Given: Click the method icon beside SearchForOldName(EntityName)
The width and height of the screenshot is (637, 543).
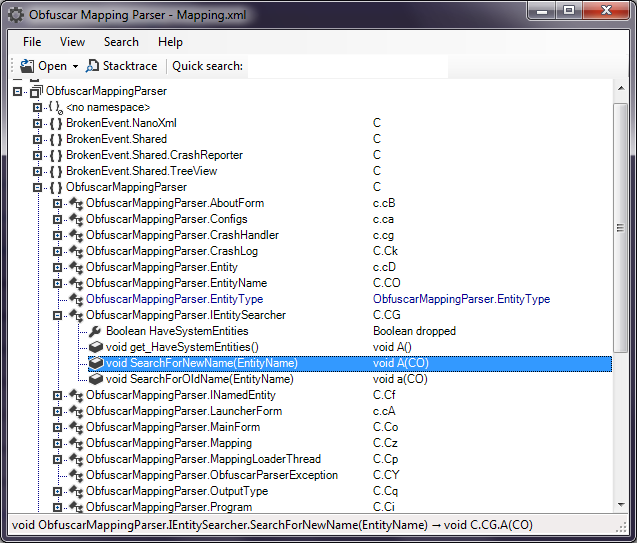Looking at the screenshot, I should (95, 379).
